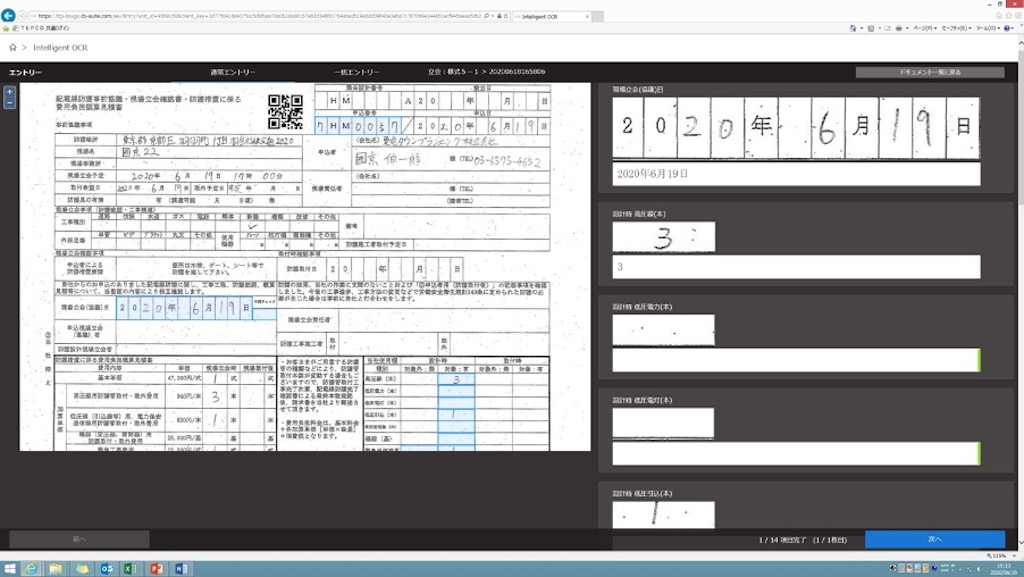Open the Windows Start button

coord(10,569)
